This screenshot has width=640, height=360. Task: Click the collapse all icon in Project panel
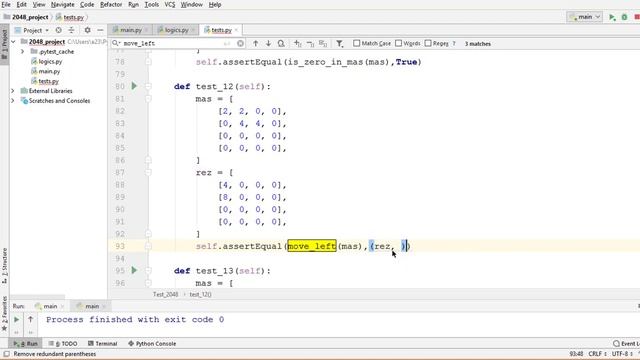71,30
